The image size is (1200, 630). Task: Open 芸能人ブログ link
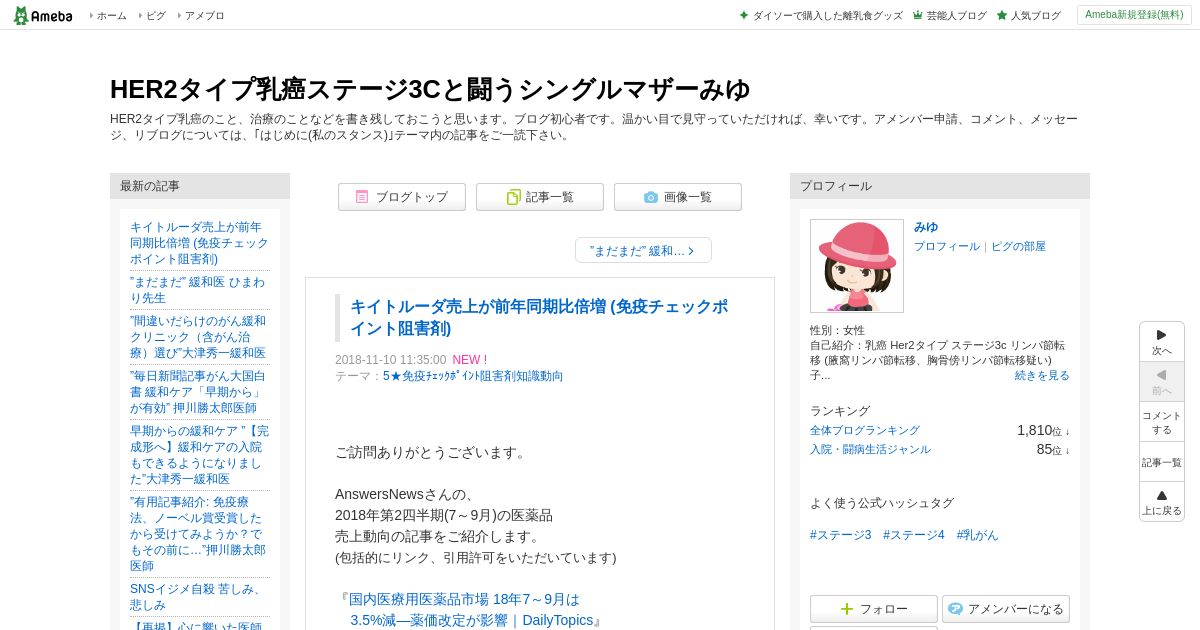click(949, 16)
